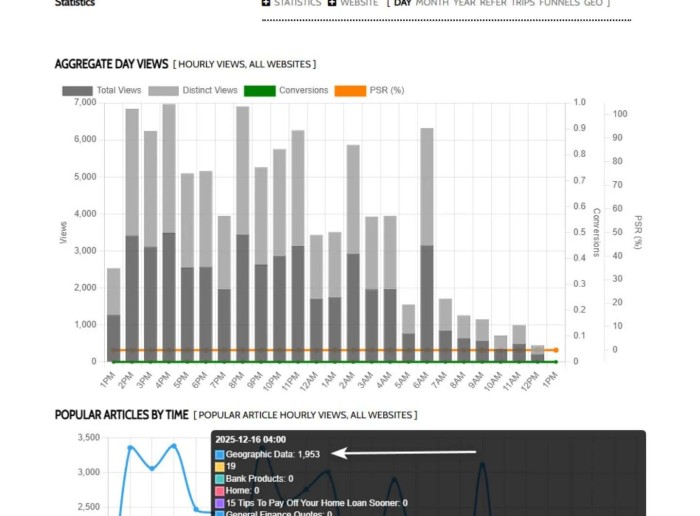This screenshot has height=516, width=700.
Task: Click the blue Geographic Data tooltip swatch
Action: point(220,455)
